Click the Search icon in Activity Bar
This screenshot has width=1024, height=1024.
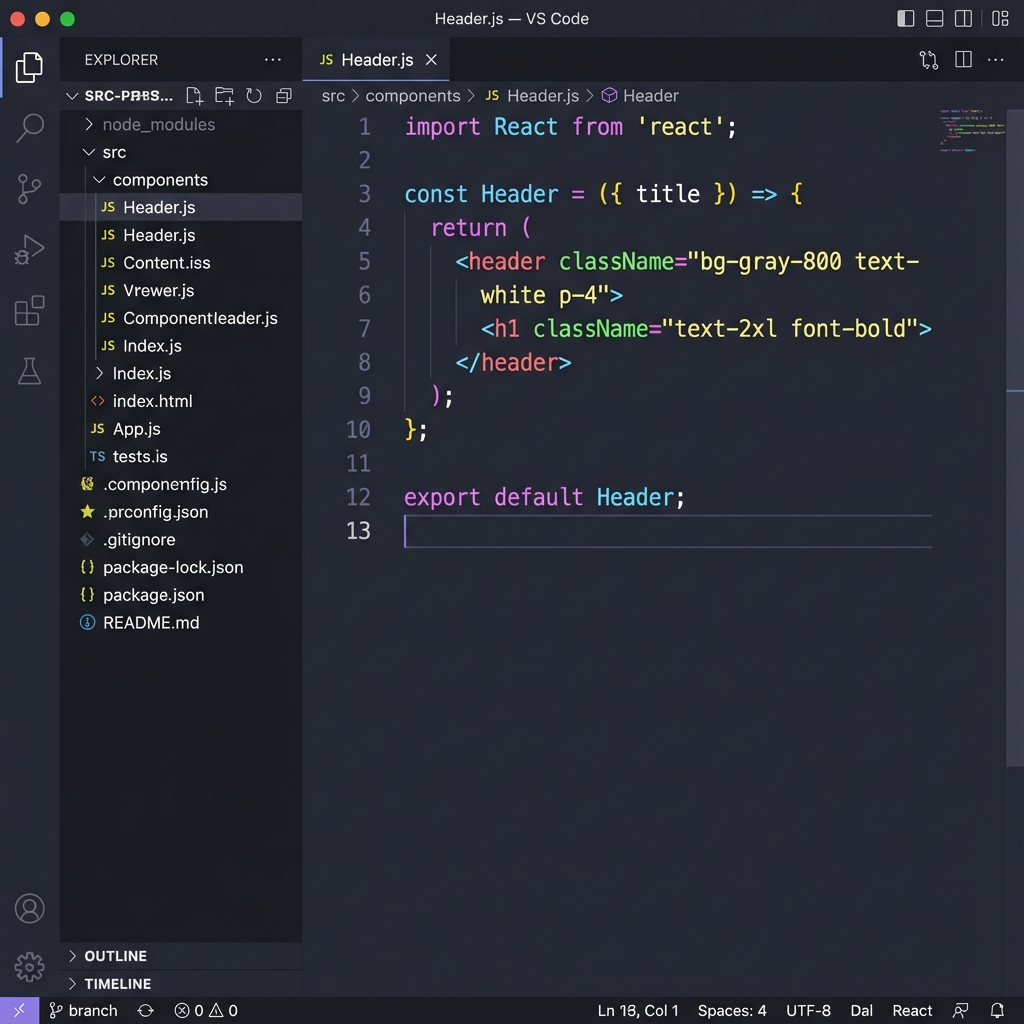29,128
